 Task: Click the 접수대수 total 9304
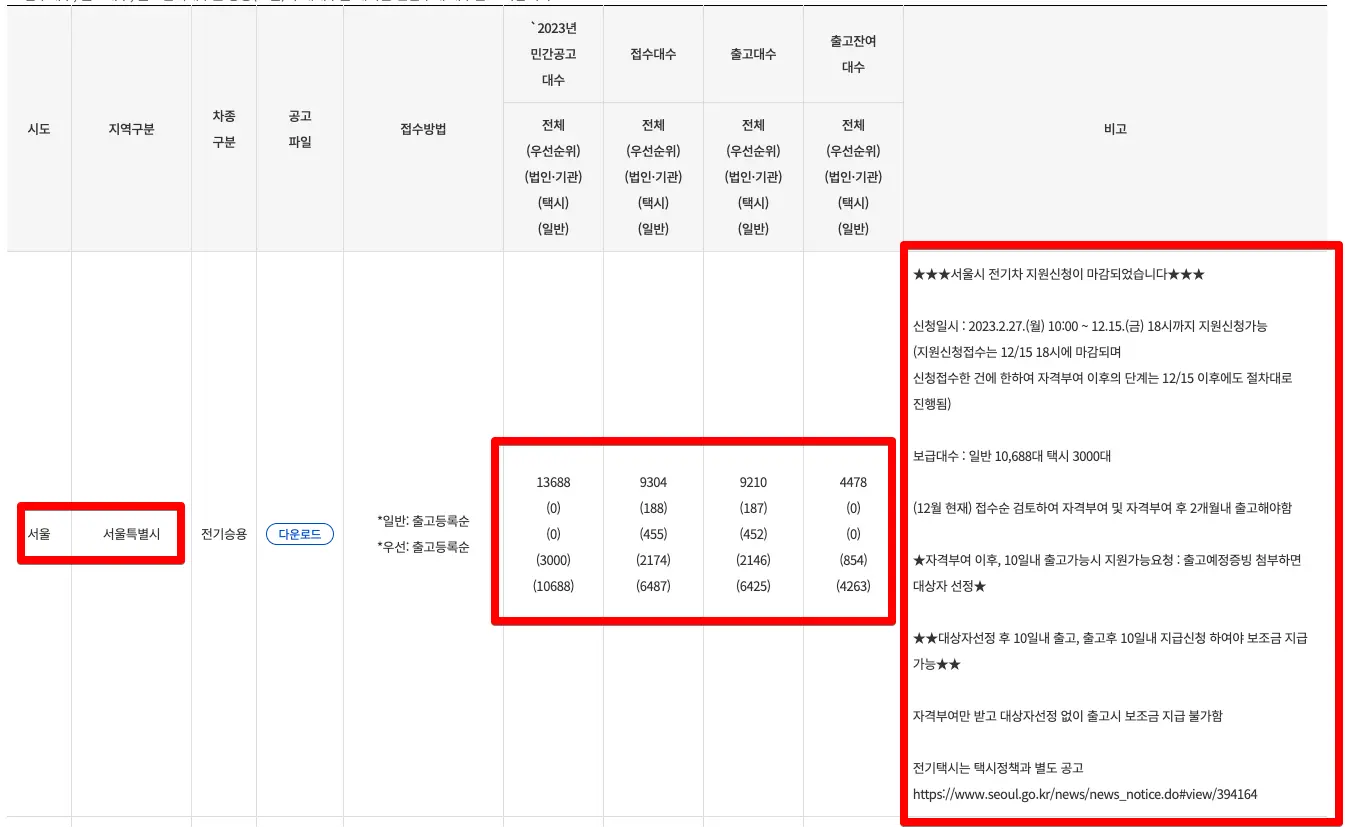[x=653, y=482]
